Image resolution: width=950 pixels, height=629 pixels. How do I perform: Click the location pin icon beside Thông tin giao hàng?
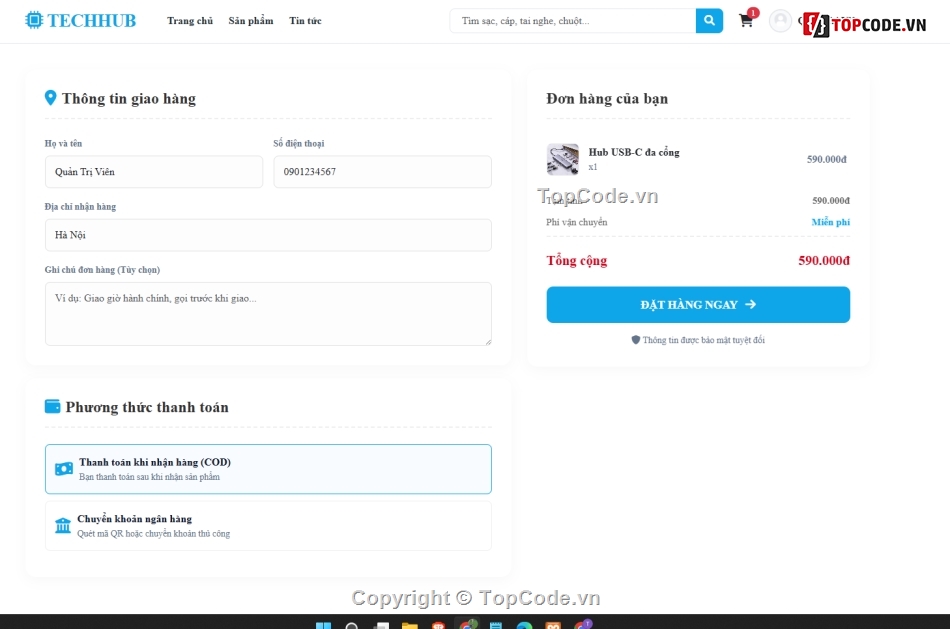[50, 98]
